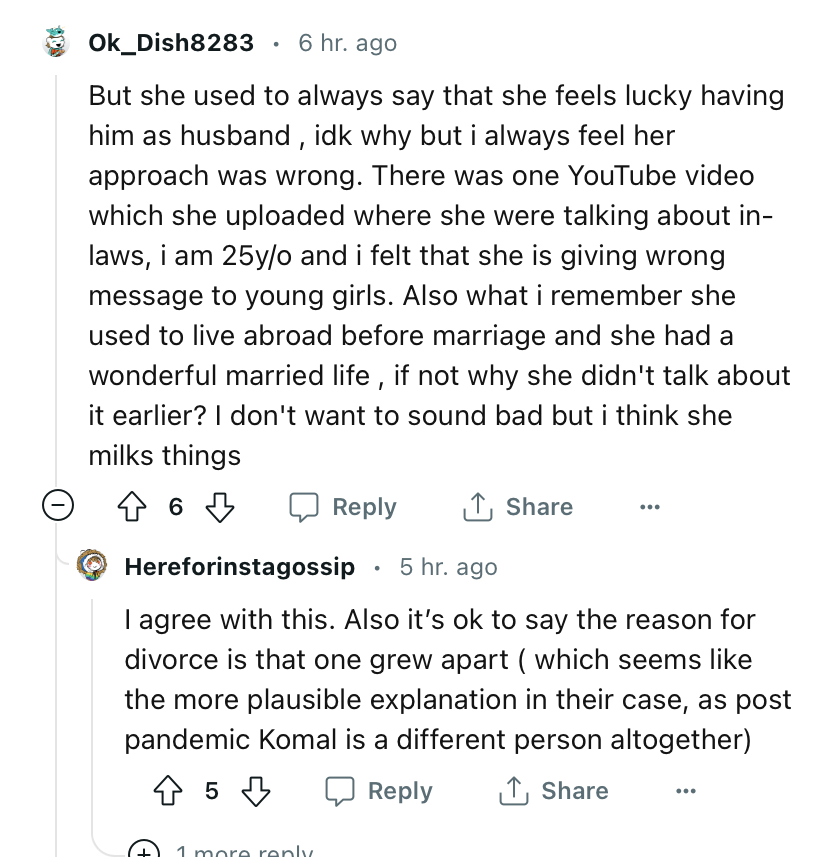
Task: Collapse the Ok_Dish8283 comment thread
Action: coord(57,507)
